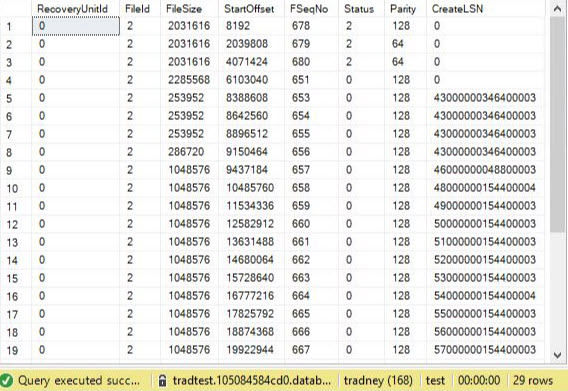Click the vertical scrollbar thumb
This screenshot has height=391, width=568.
coord(557,124)
